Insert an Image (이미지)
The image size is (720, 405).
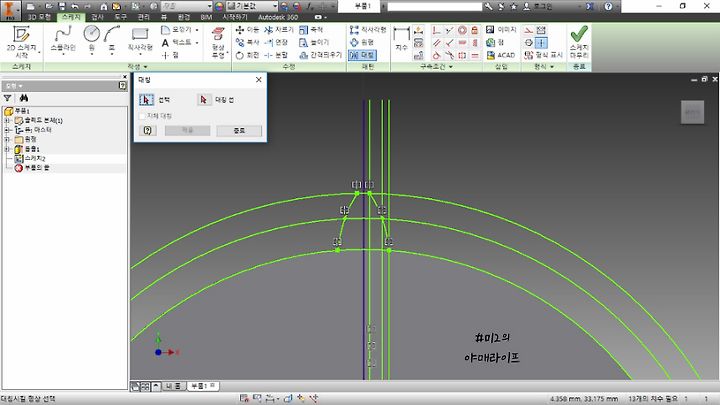click(501, 30)
